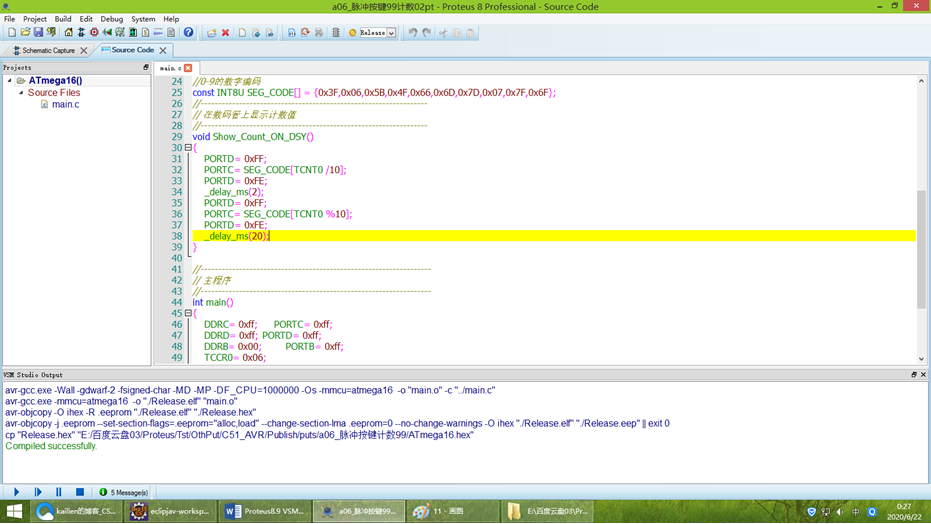931x524 pixels.
Task: Select main.c in the project tree
Action: pyautogui.click(x=65, y=104)
